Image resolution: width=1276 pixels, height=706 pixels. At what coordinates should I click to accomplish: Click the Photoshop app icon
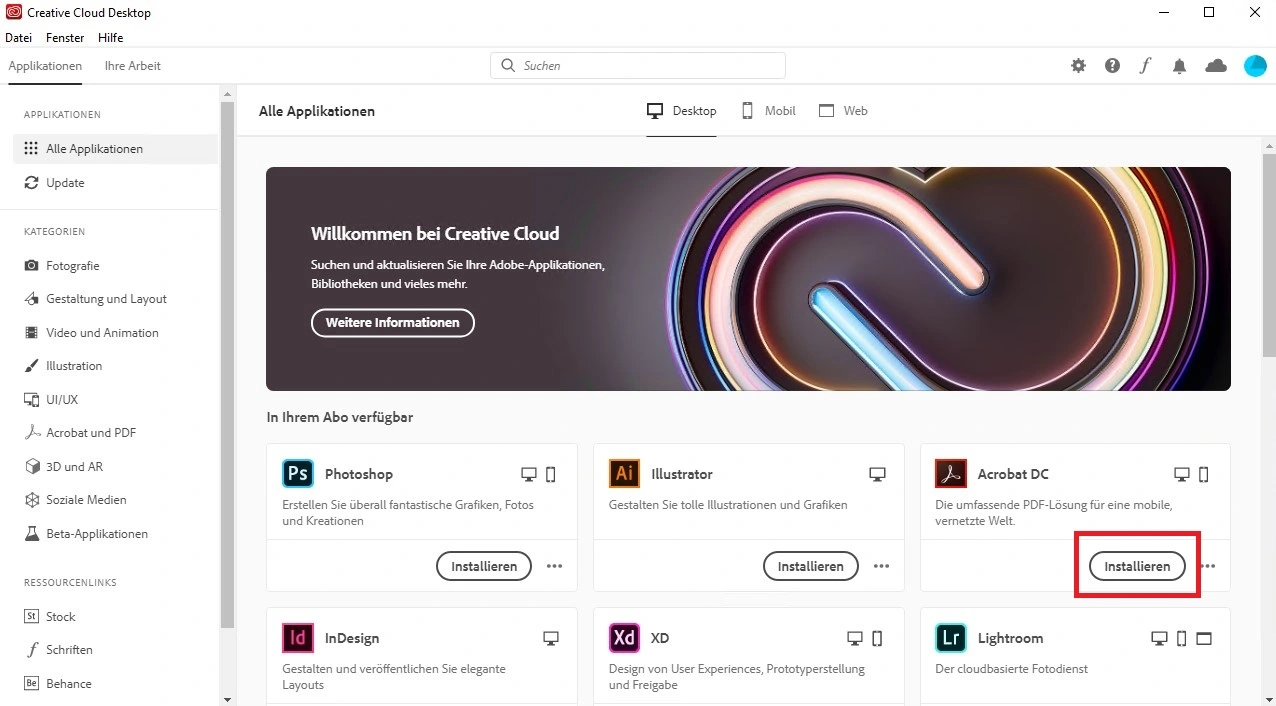[x=298, y=474]
